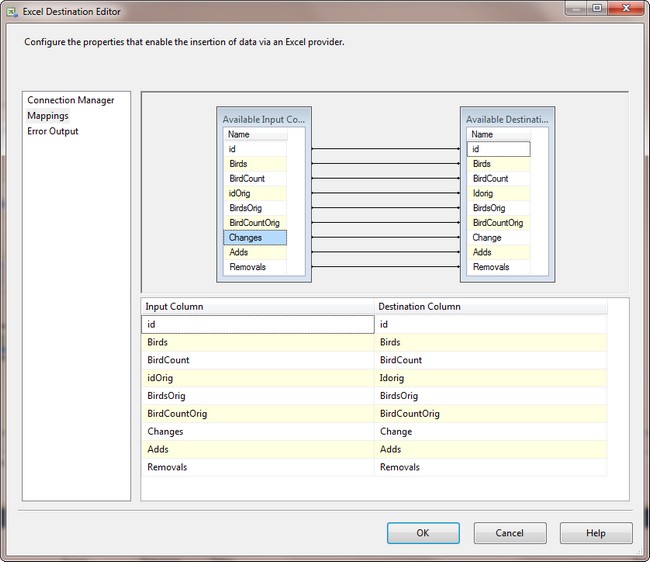650x562 pixels.
Task: Click the Destination Column grid header
Action: (491, 307)
